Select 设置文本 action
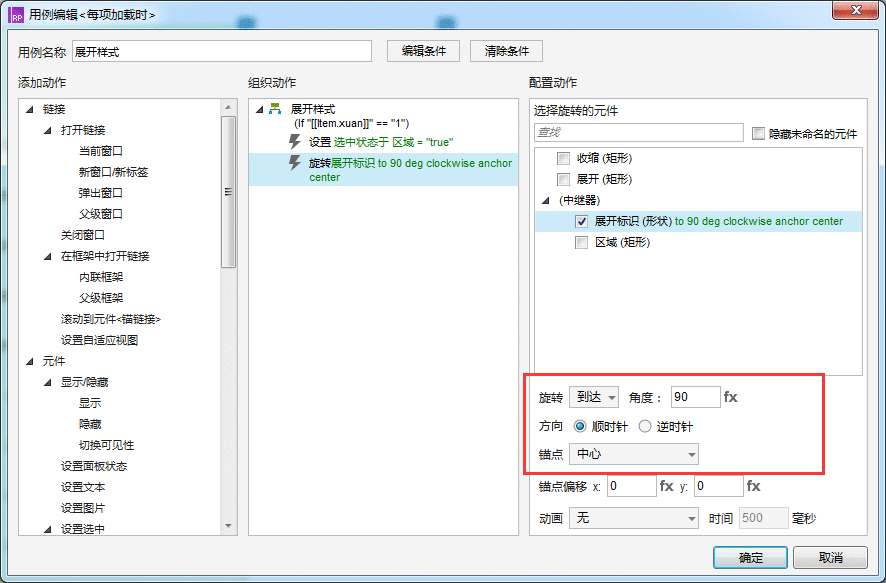 tap(82, 487)
